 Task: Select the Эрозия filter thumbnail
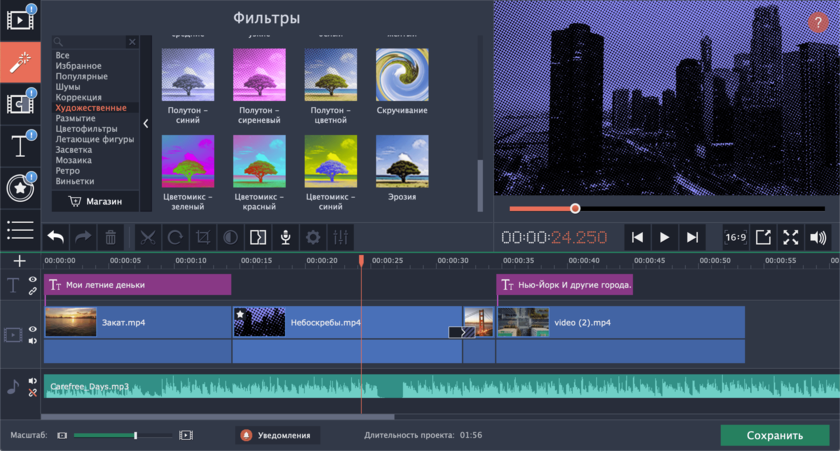[402, 161]
